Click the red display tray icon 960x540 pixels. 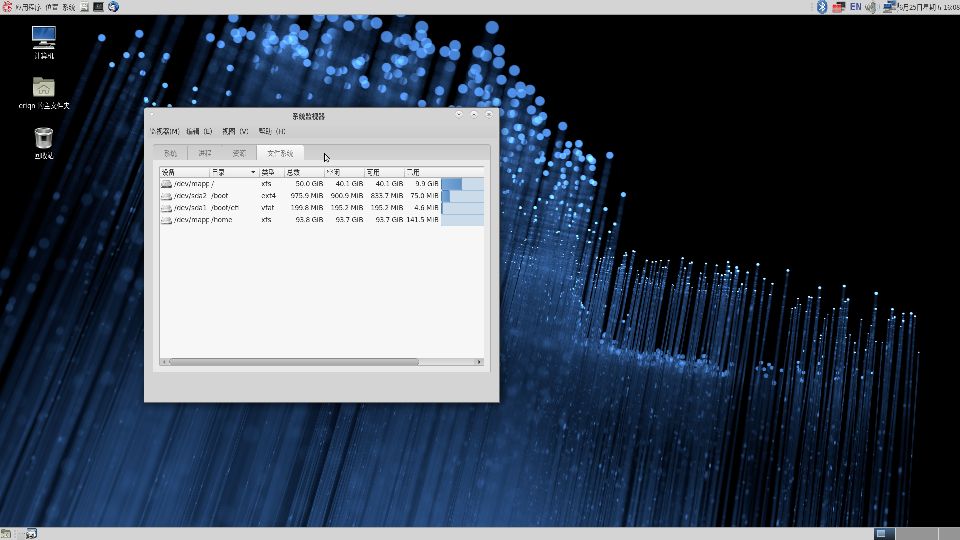[x=838, y=7]
